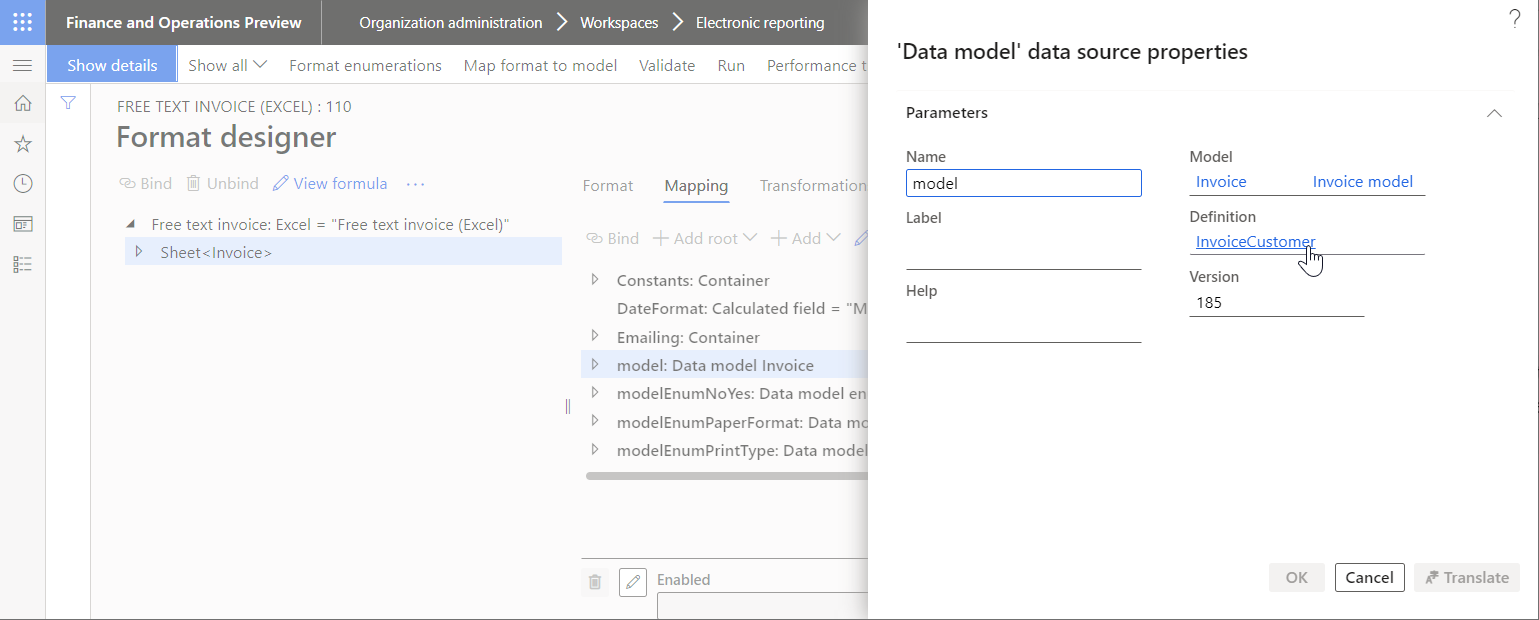Open the Home icon in the sidebar

[x=21, y=103]
